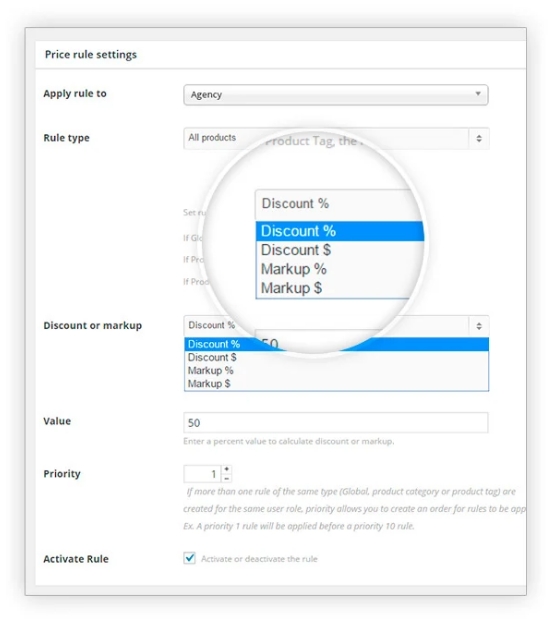Expand the Rule type All products select
Viewport: 556px width, 624px height.
click(x=336, y=138)
